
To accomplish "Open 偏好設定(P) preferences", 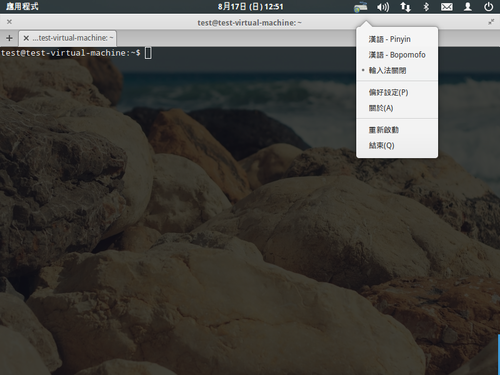I will 397,92.
